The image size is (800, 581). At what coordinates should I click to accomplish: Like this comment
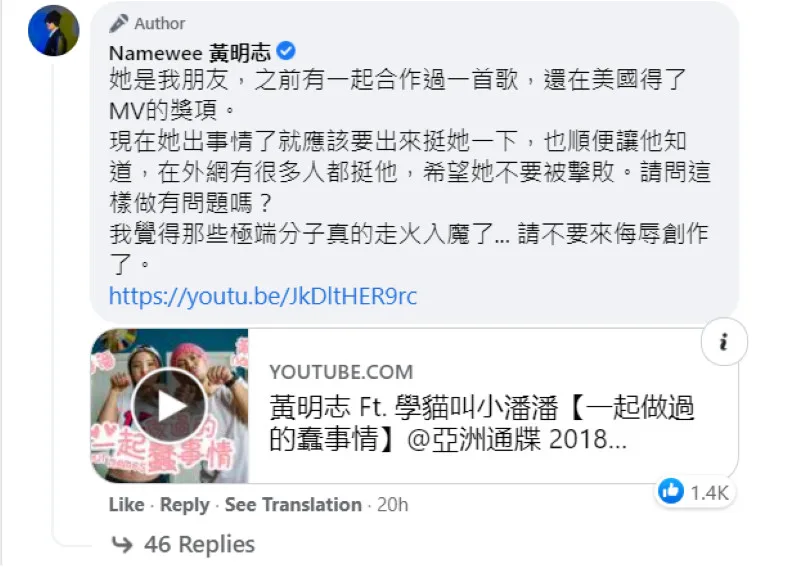(x=127, y=504)
